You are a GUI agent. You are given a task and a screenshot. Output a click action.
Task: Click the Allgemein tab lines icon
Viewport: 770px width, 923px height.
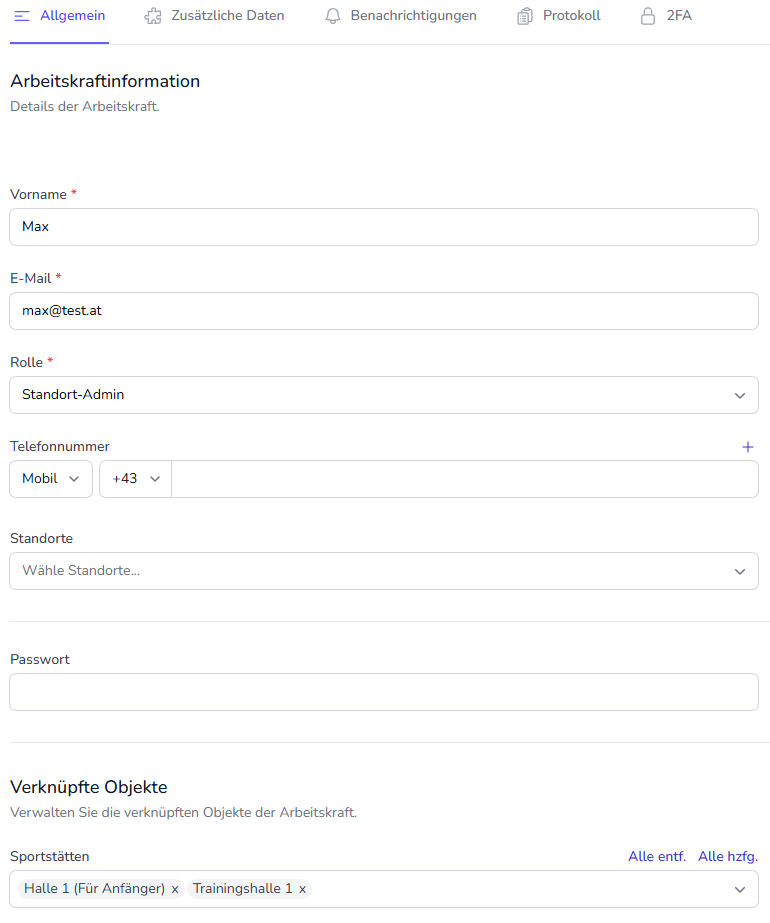click(22, 16)
